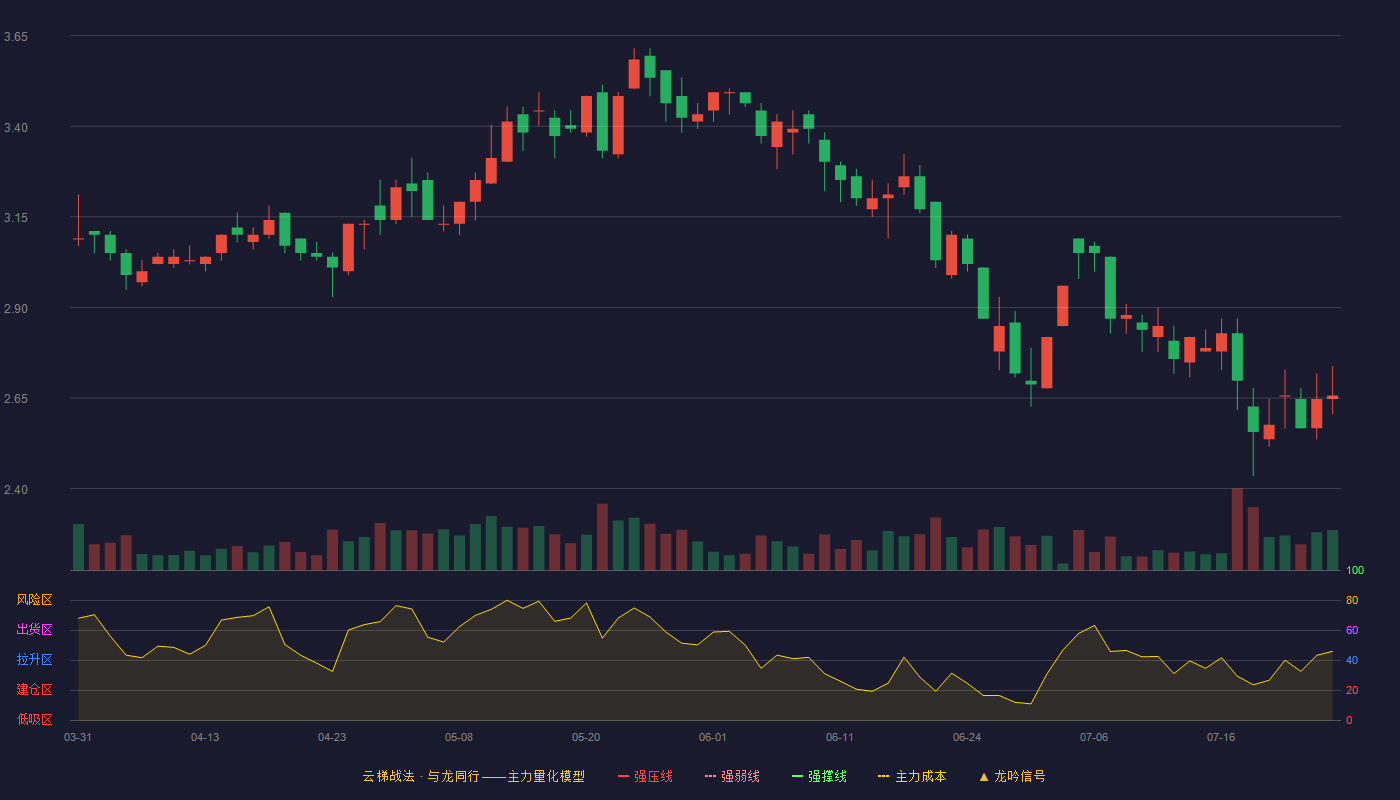Click the 03-31 date label
Screen dimensions: 1400x800
(78, 737)
